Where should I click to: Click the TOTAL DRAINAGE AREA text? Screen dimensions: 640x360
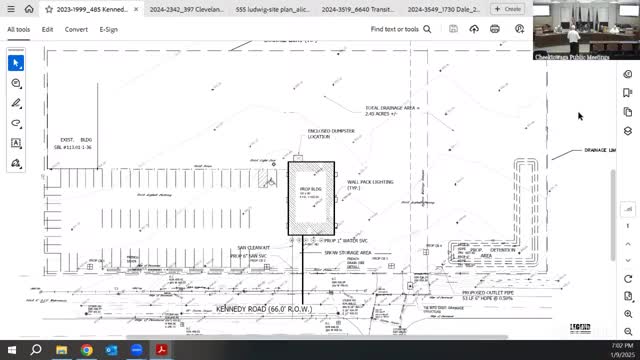tap(392, 111)
